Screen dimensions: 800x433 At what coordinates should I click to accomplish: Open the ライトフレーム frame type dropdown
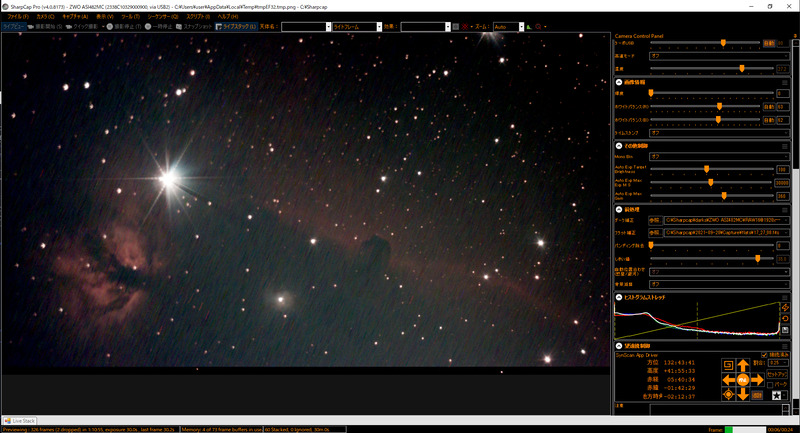tap(357, 27)
